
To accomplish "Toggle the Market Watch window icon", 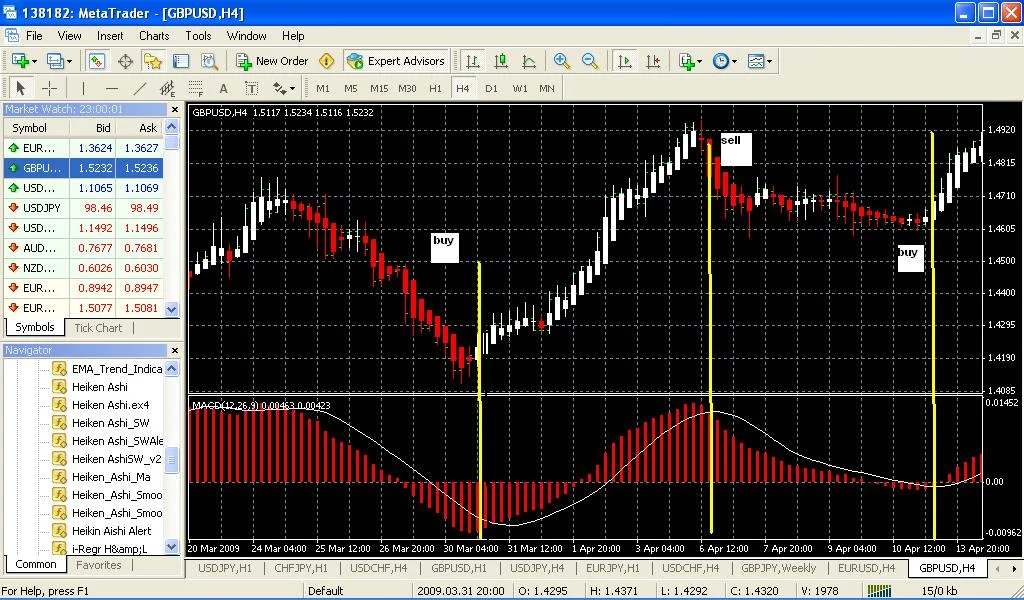I will point(97,61).
